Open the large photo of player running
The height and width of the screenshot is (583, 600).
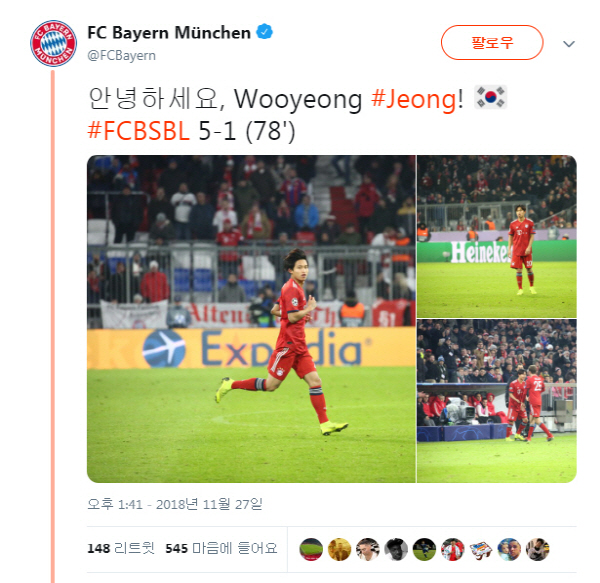click(x=251, y=319)
